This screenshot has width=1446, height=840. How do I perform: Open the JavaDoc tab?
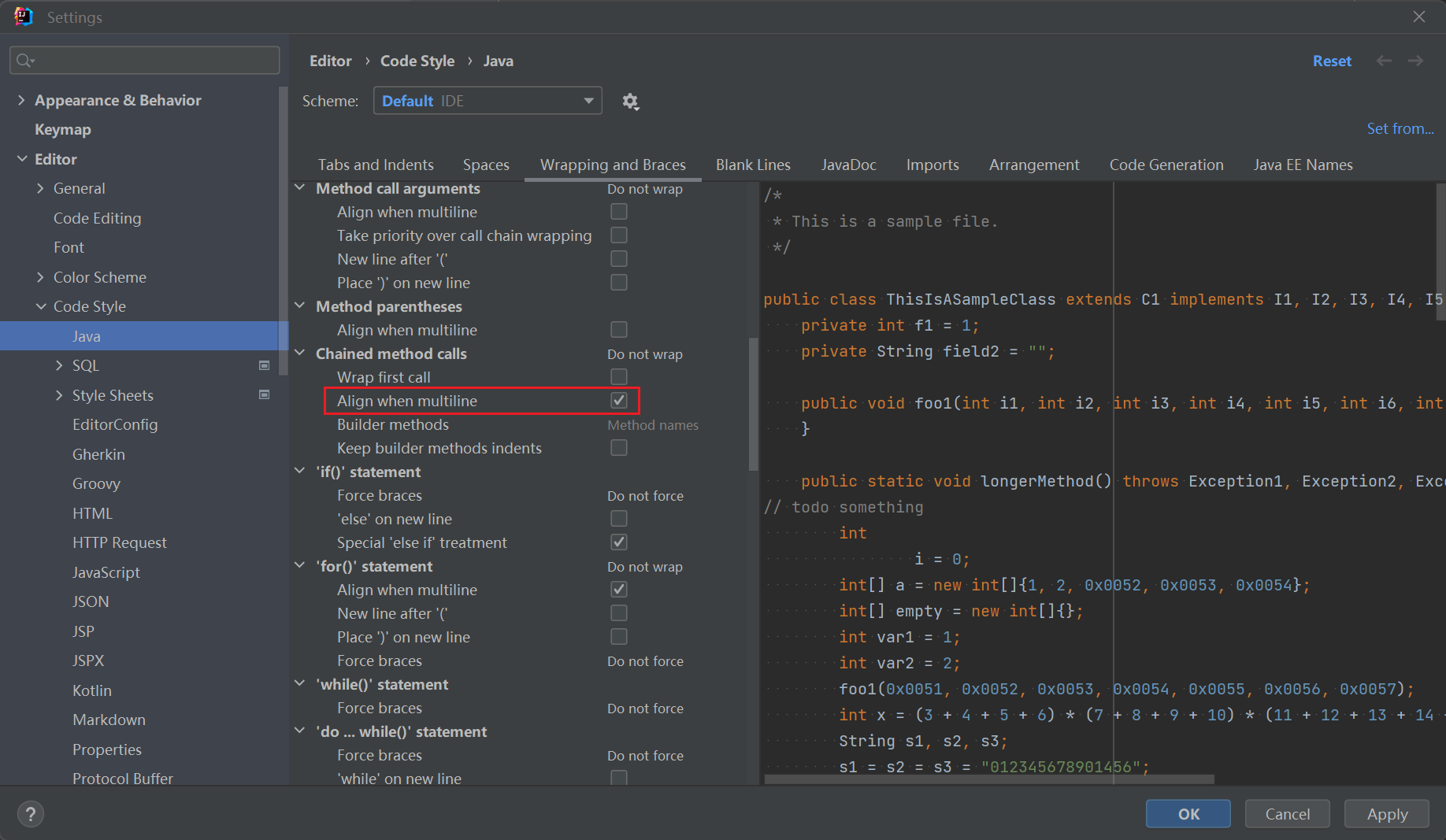[848, 165]
